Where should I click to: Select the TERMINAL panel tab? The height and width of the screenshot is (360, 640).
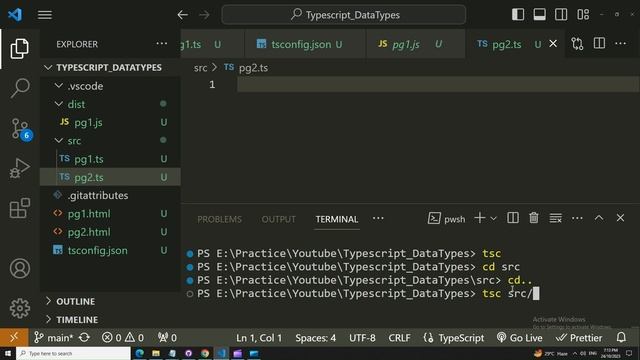(x=337, y=220)
